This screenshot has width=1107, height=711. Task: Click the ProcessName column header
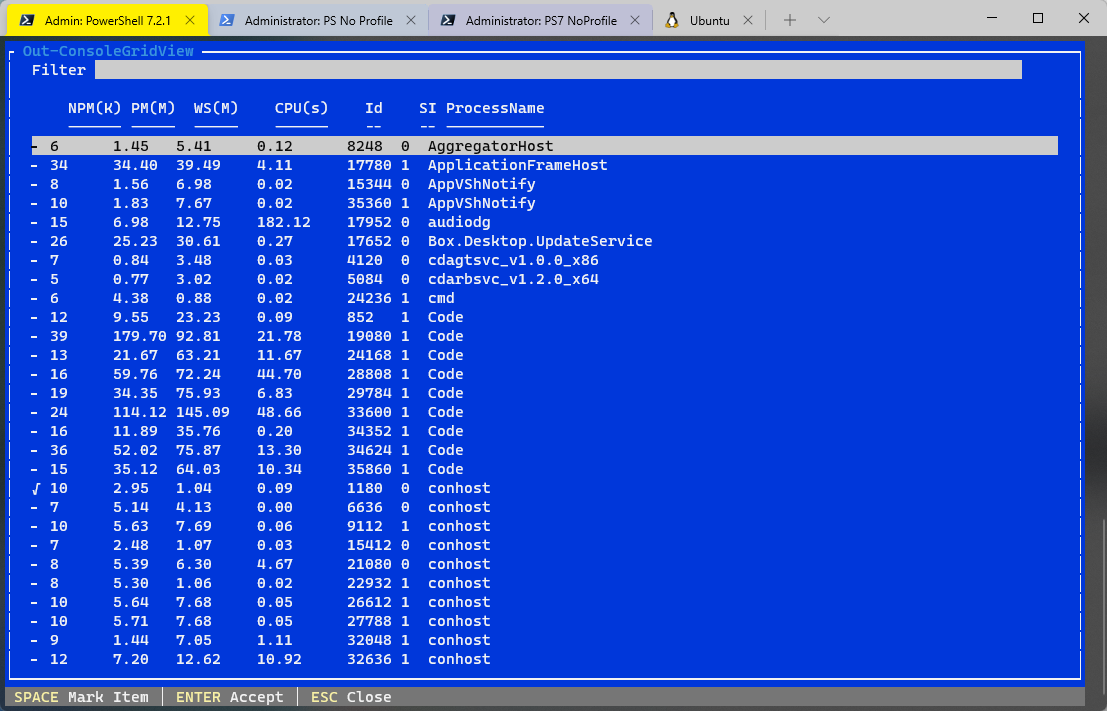click(494, 108)
